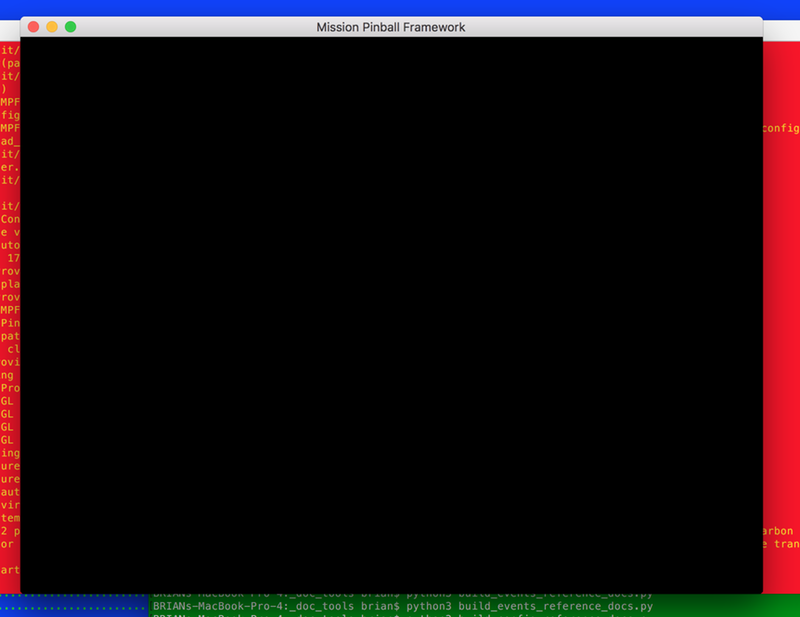Click the 'Pro' line in left red terminal

pyautogui.click(x=9, y=387)
